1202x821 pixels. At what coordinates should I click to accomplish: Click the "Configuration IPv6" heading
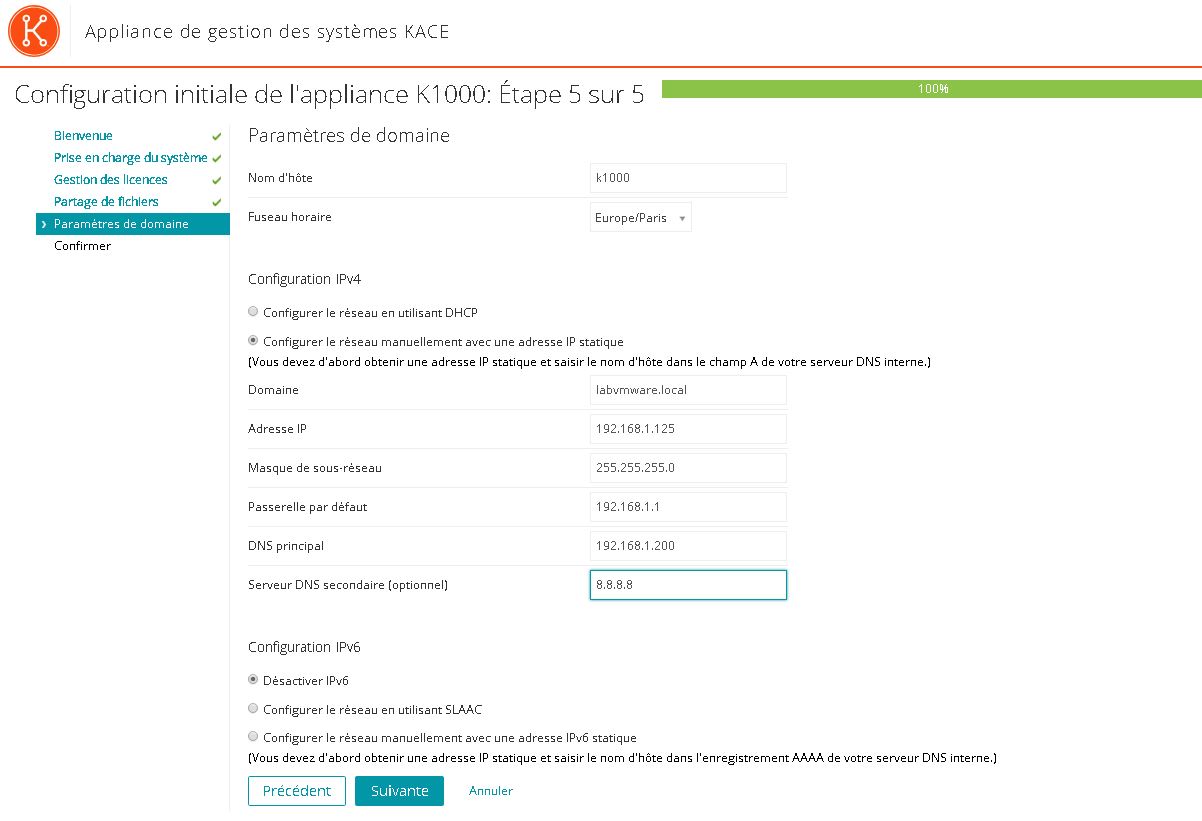pyautogui.click(x=304, y=647)
